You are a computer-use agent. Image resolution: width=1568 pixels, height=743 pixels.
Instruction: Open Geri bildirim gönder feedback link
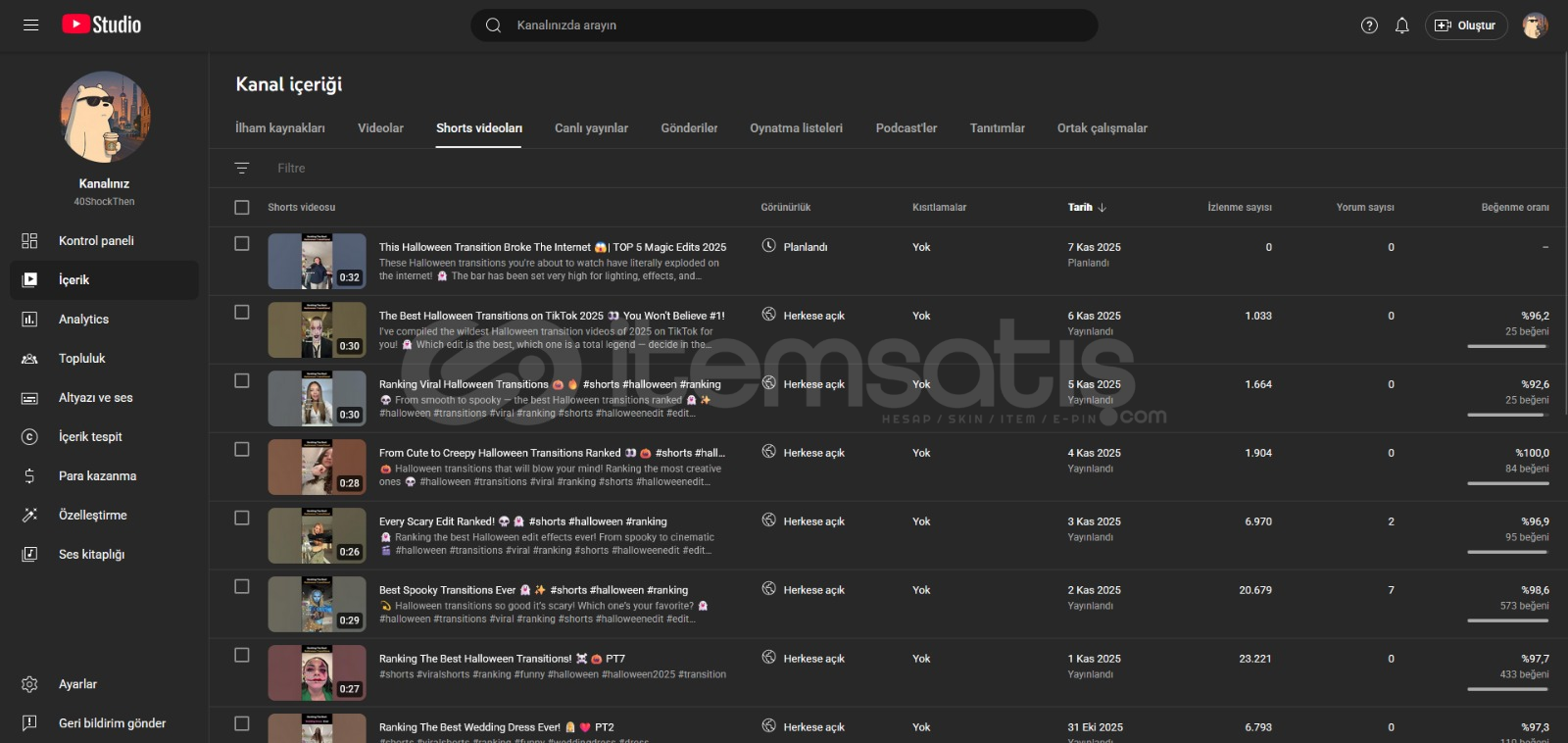(x=112, y=723)
